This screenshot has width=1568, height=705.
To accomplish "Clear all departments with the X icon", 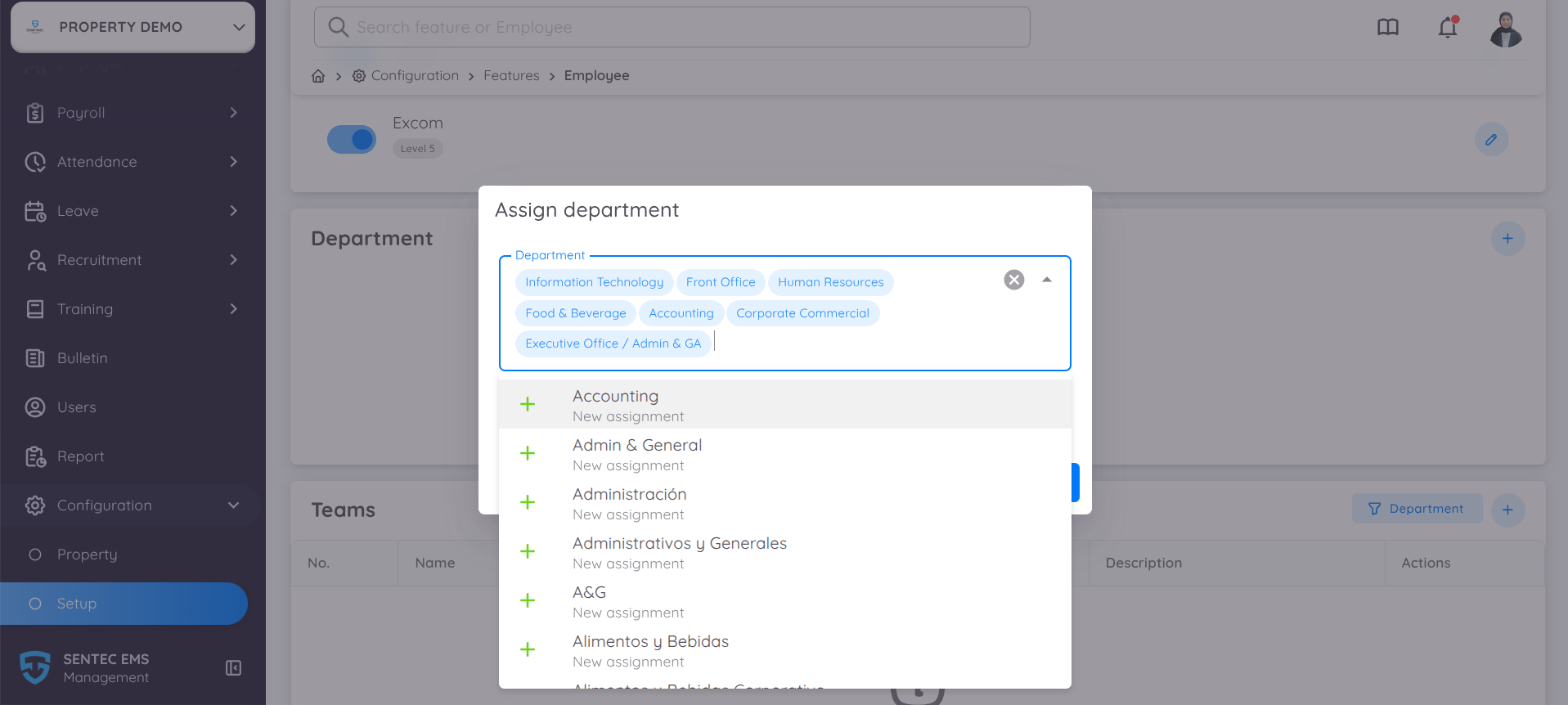I will (1013, 279).
